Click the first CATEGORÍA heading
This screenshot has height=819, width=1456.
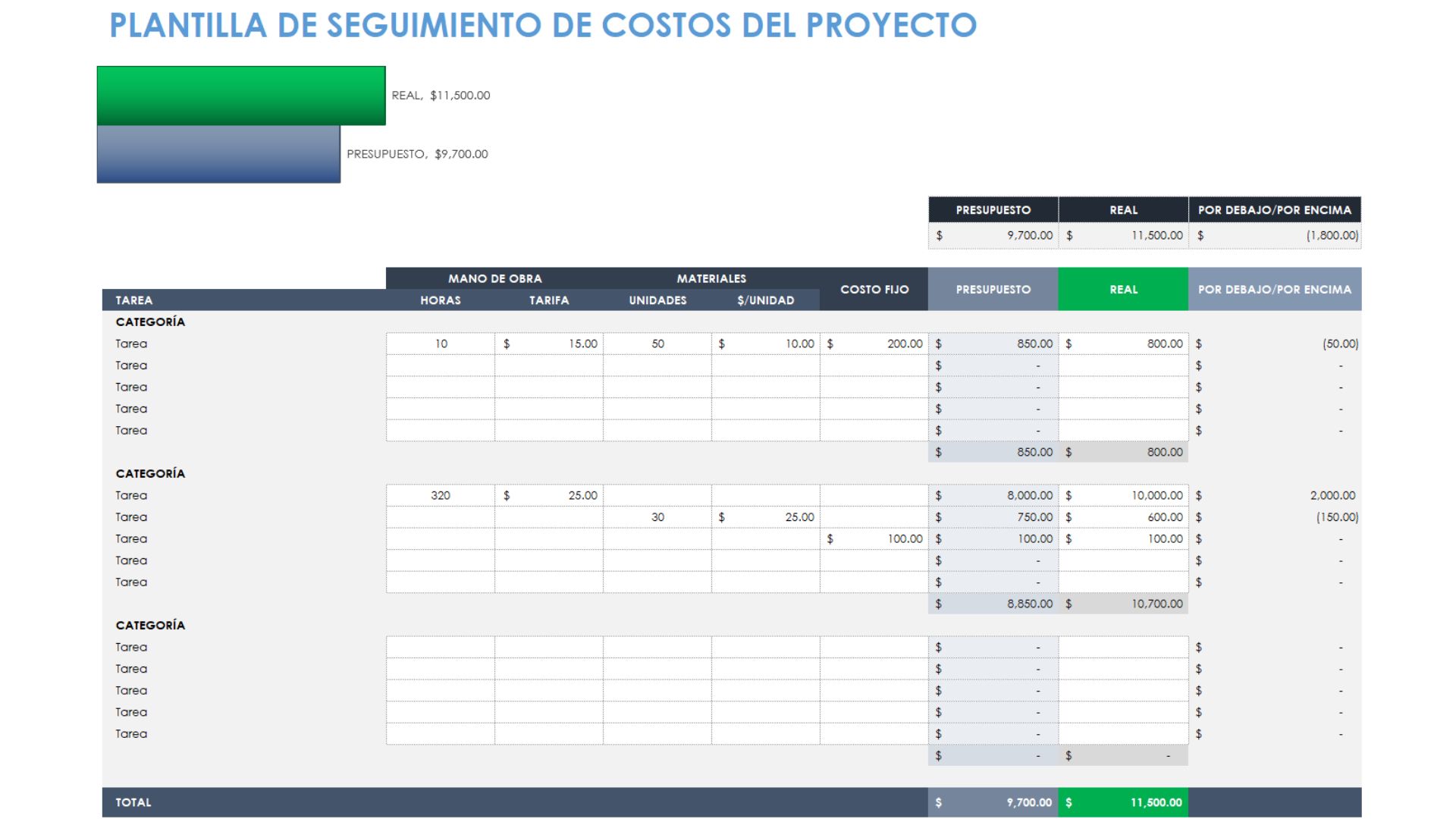(150, 322)
